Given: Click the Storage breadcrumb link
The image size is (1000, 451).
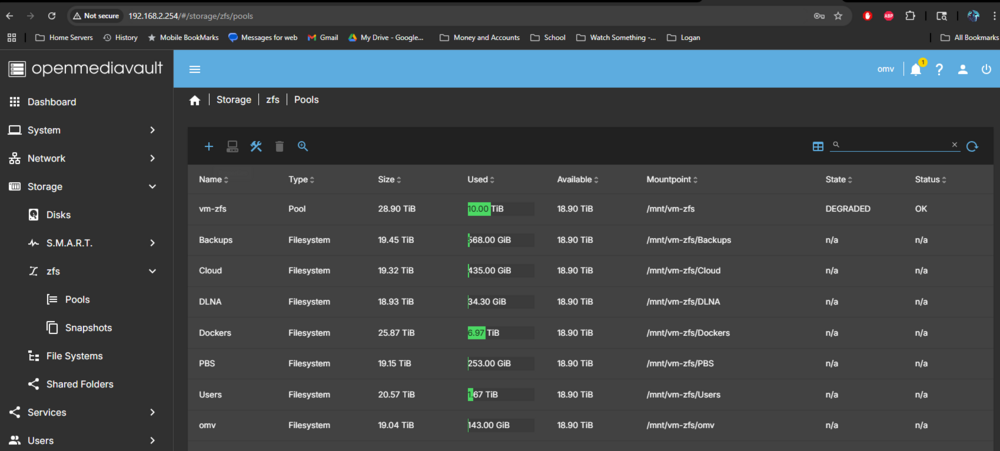Looking at the screenshot, I should (233, 100).
